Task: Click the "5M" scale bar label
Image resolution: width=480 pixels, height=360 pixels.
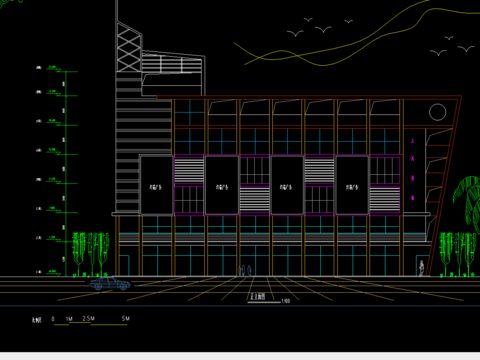Action: click(126, 318)
